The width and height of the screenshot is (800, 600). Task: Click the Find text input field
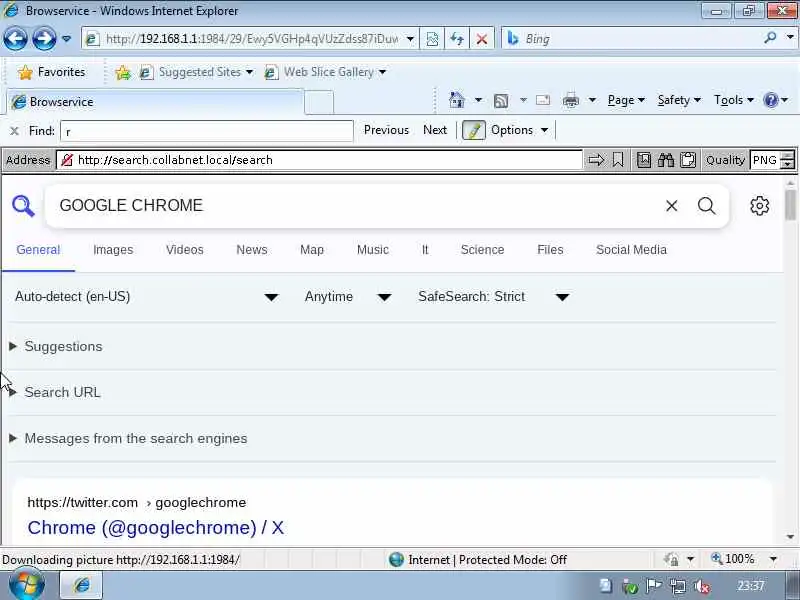(207, 131)
